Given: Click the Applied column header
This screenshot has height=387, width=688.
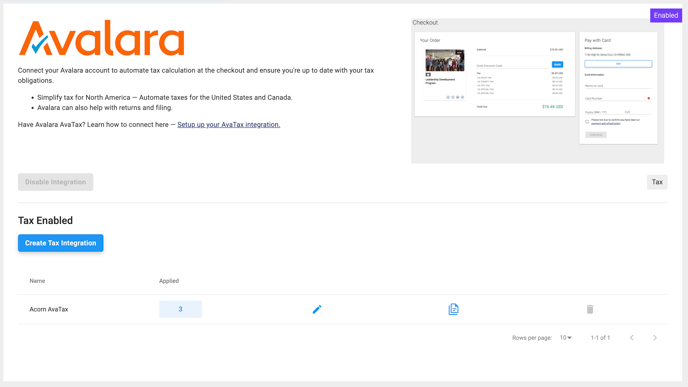Looking at the screenshot, I should pos(169,281).
